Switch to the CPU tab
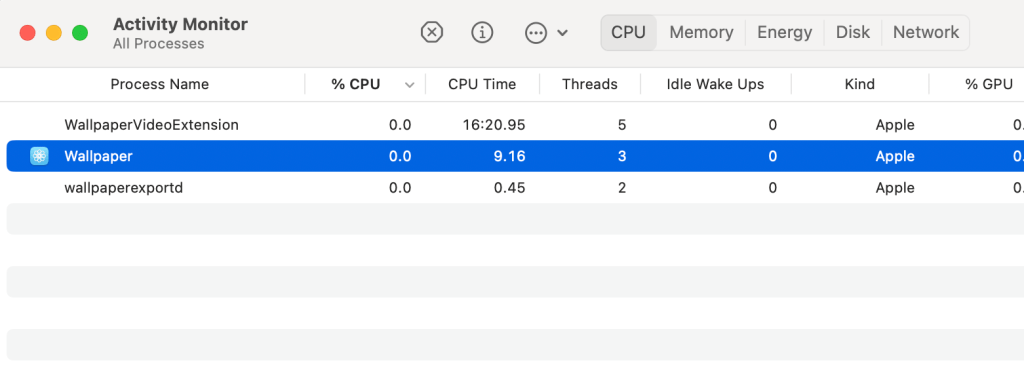Viewport: 1024px width, 367px height. pos(628,33)
